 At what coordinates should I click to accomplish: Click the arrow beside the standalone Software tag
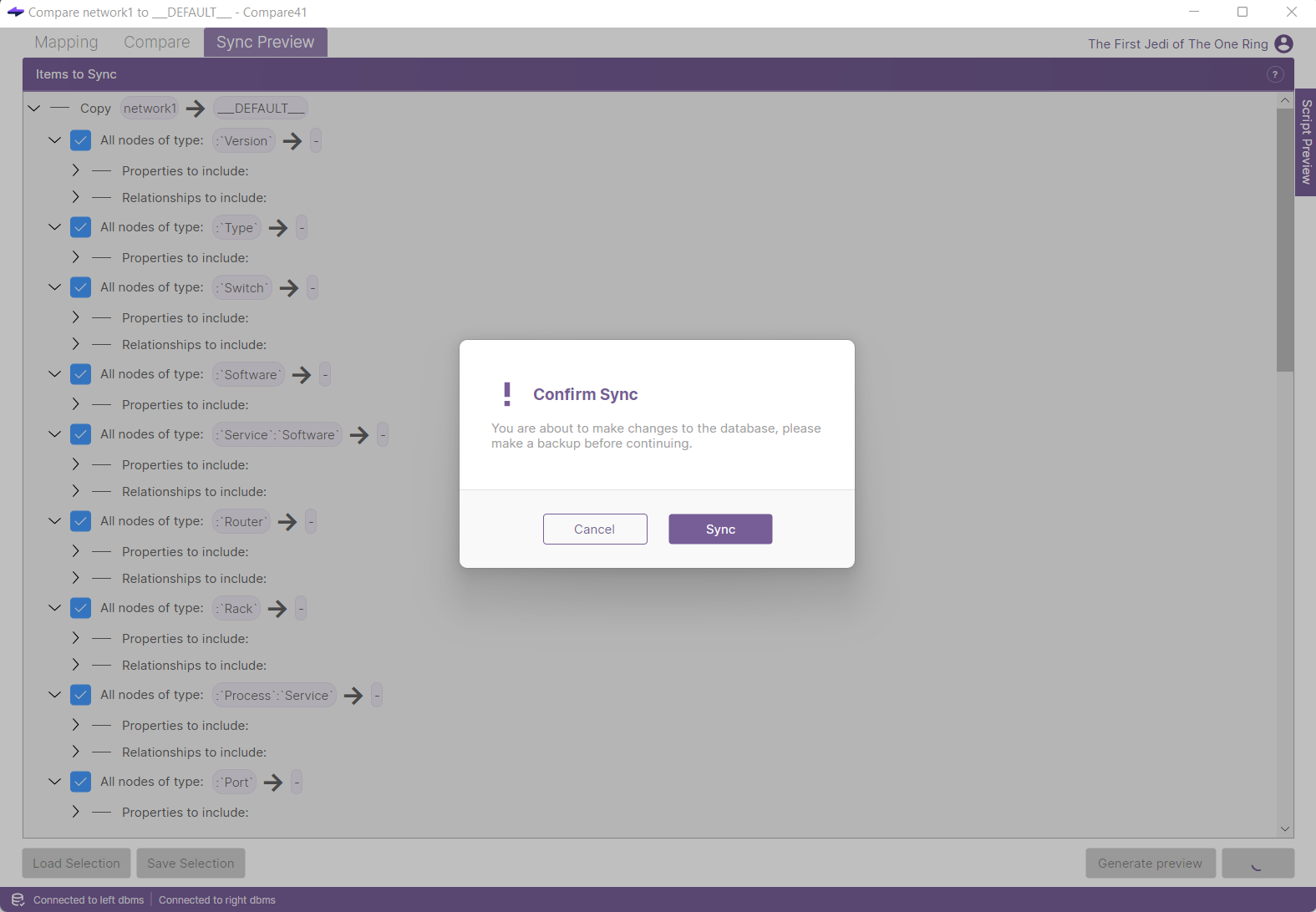pos(302,374)
